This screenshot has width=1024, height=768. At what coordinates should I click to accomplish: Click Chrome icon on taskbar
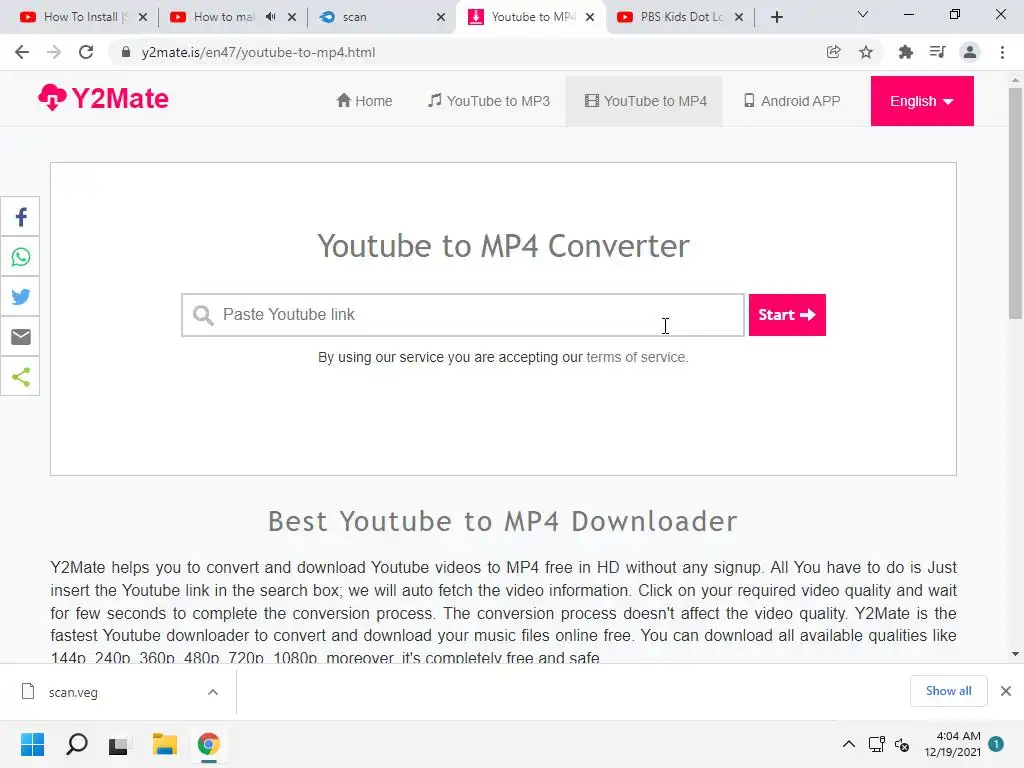click(x=208, y=744)
